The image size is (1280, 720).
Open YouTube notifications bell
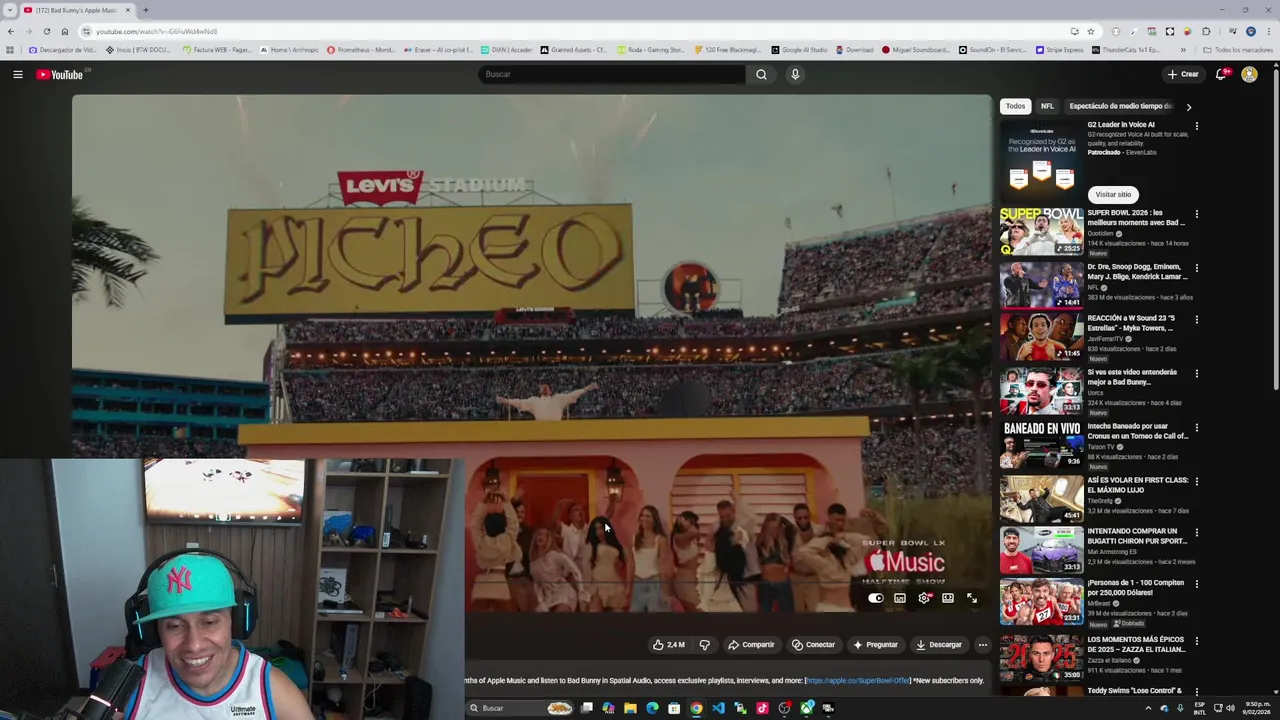[x=1221, y=74]
